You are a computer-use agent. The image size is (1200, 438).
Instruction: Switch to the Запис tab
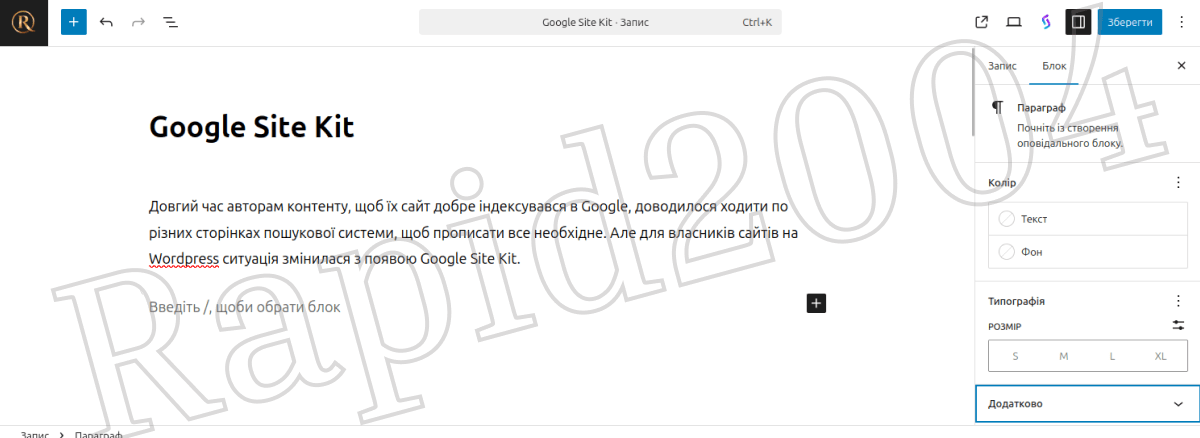(1002, 65)
